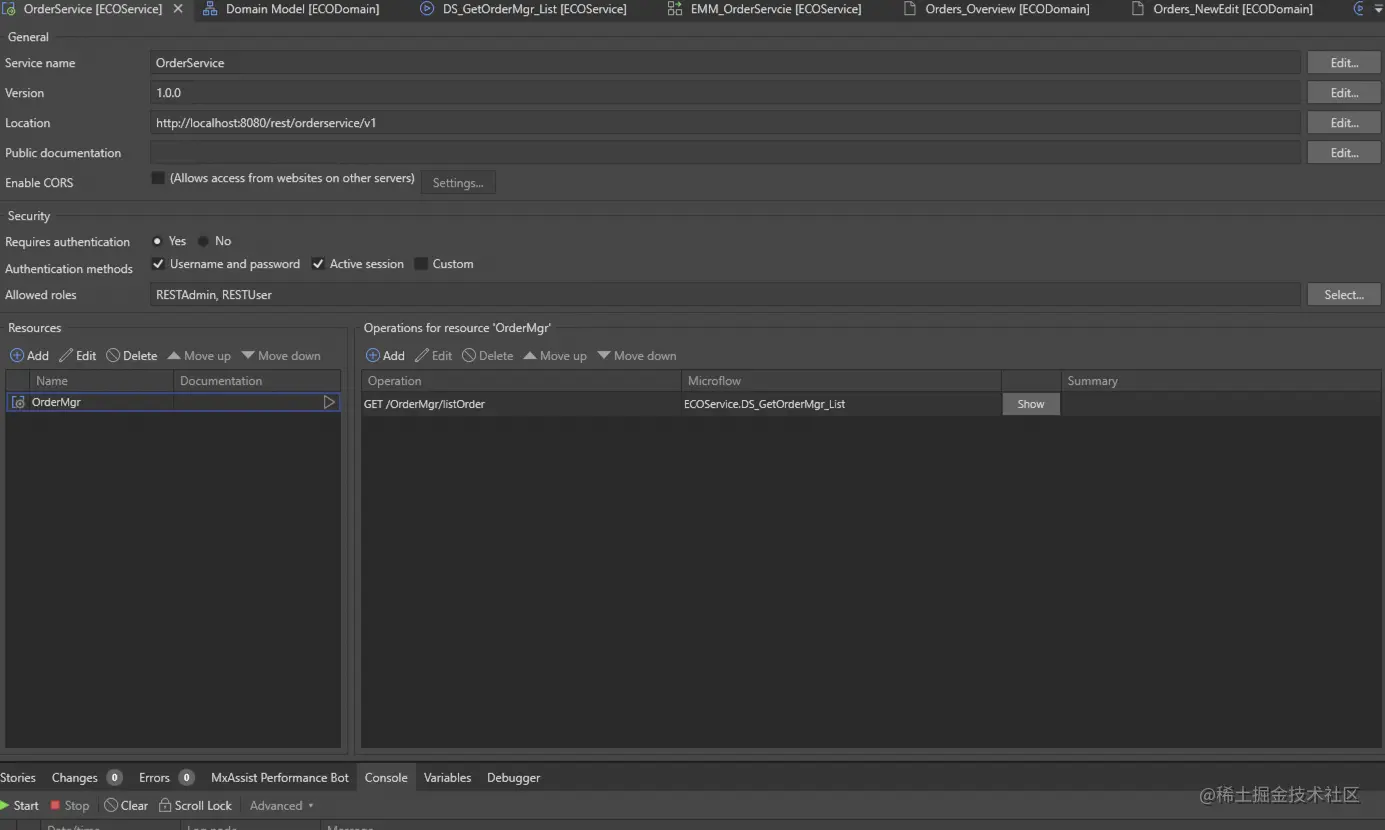1385x830 pixels.
Task: Click the Service name field
Action: [726, 63]
